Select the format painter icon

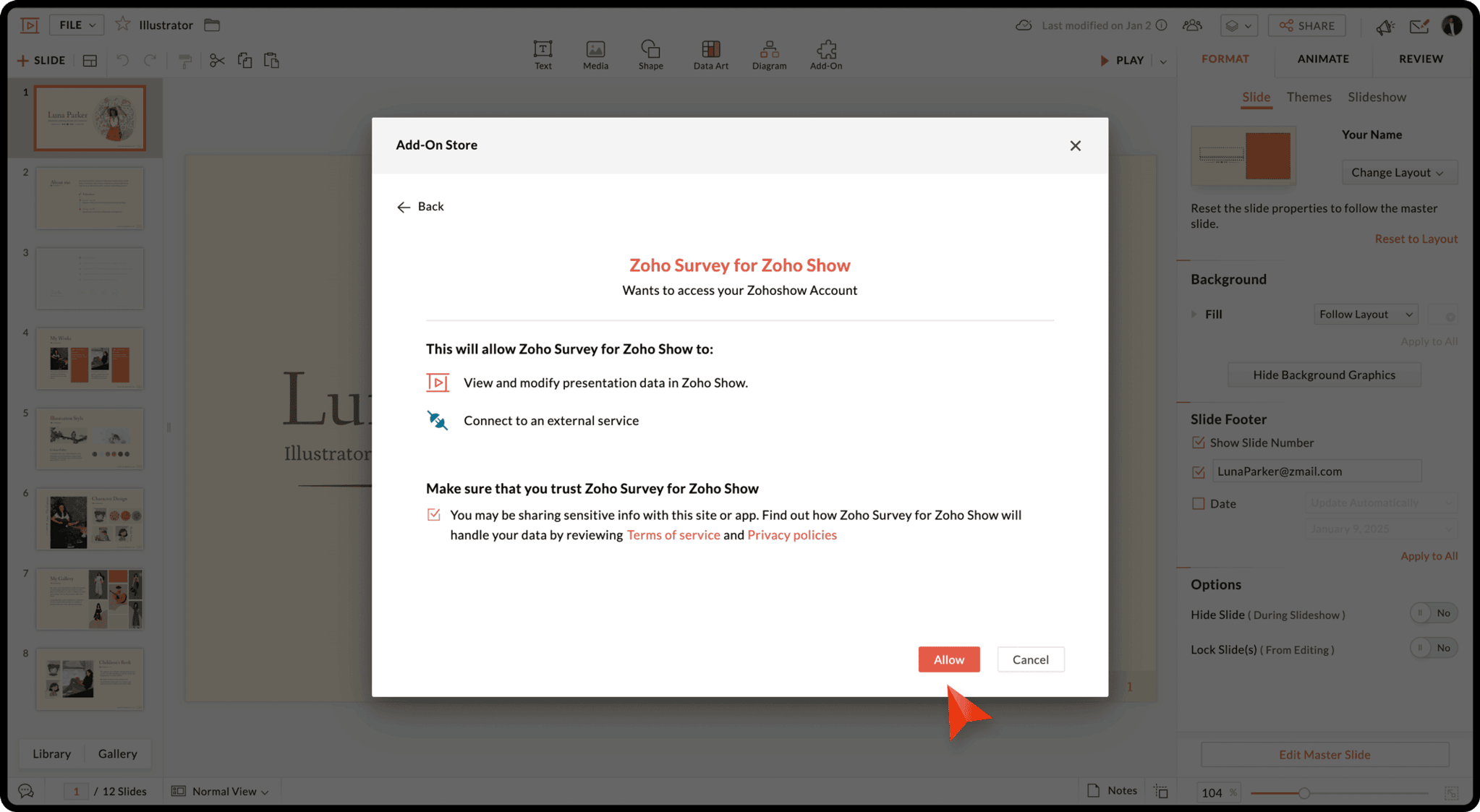click(185, 61)
